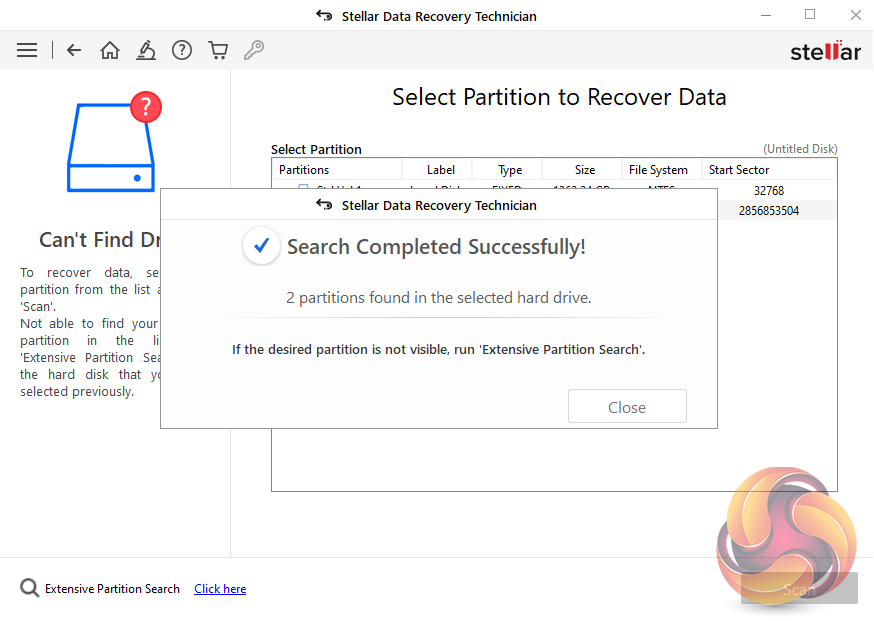Click the shopping cart buy icon
Viewport: 874px width, 621px height.
pyautogui.click(x=217, y=50)
